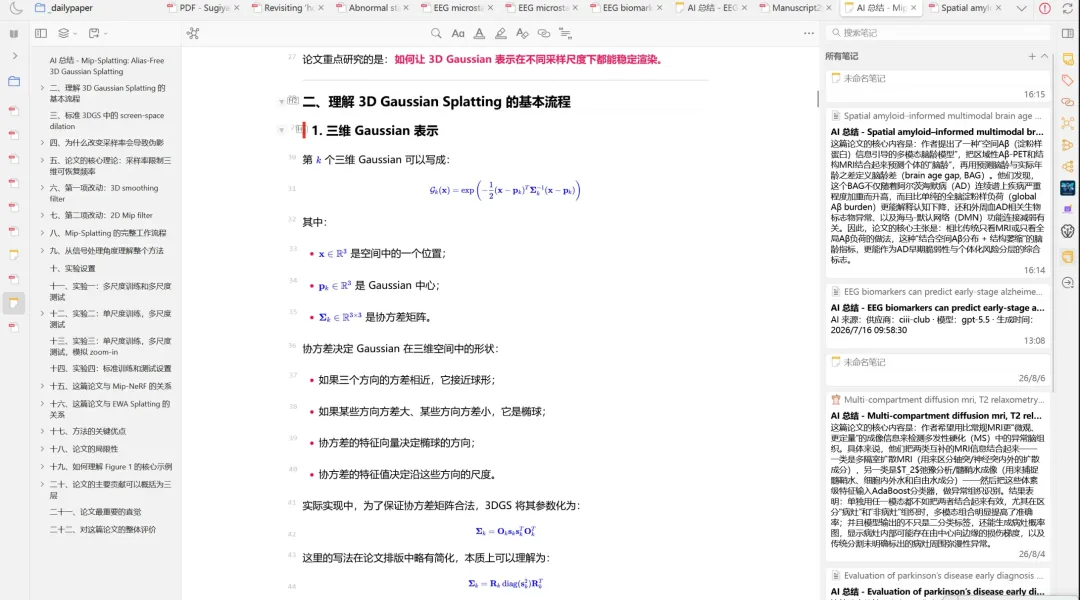Click the sync refresh icon
Viewport: 1080px width, 600px height.
[x=1068, y=8]
